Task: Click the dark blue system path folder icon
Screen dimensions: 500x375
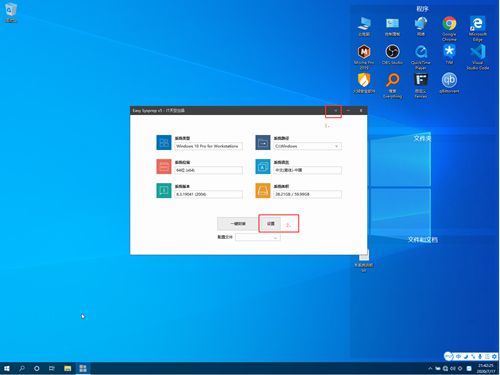Action: click(263, 143)
